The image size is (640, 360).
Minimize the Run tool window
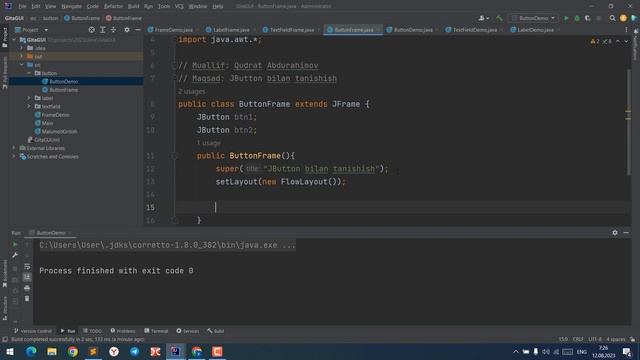click(626, 233)
